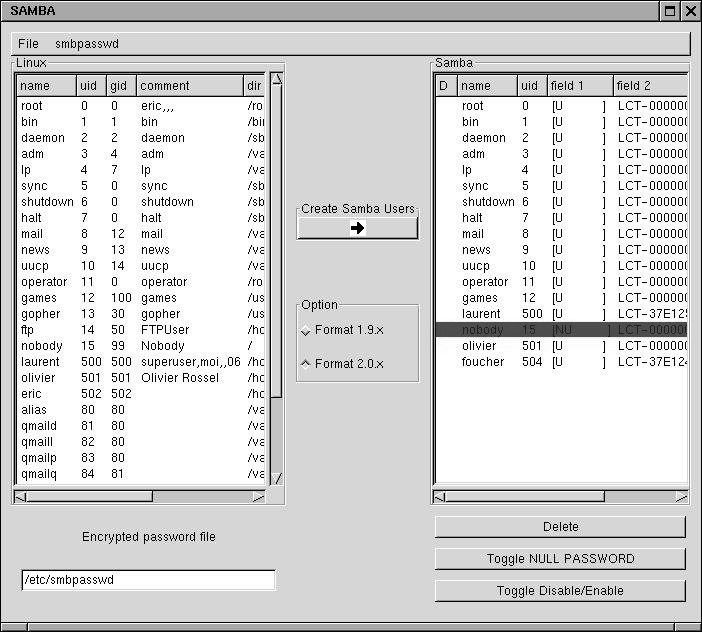
Task: Toggle Disable/Enable for selected user
Action: (560, 591)
